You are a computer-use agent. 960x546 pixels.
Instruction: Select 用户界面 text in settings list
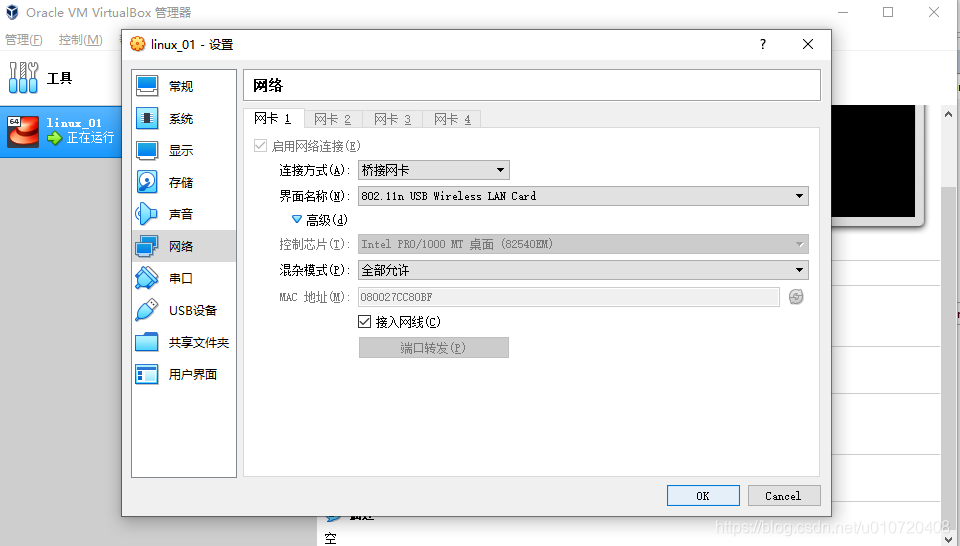pyautogui.click(x=193, y=374)
